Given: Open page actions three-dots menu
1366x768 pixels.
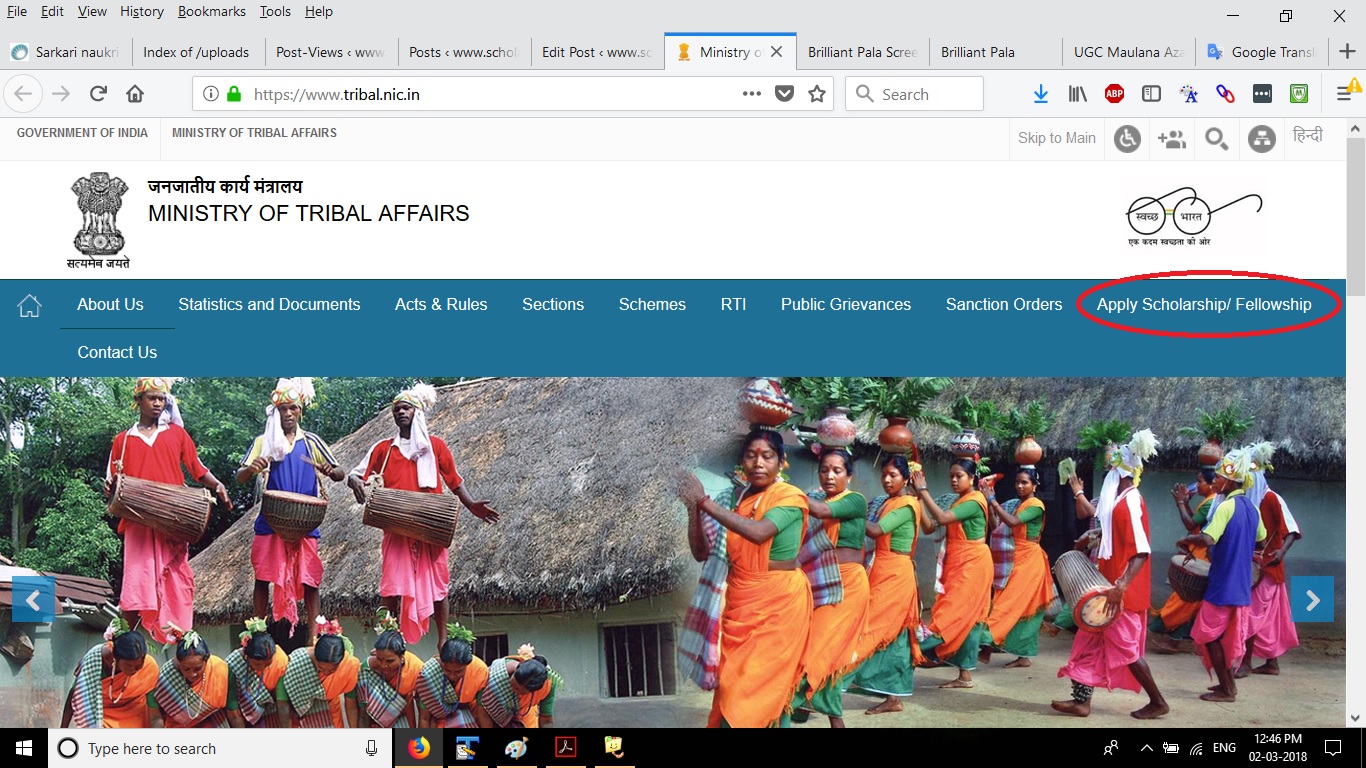Looking at the screenshot, I should 752,94.
